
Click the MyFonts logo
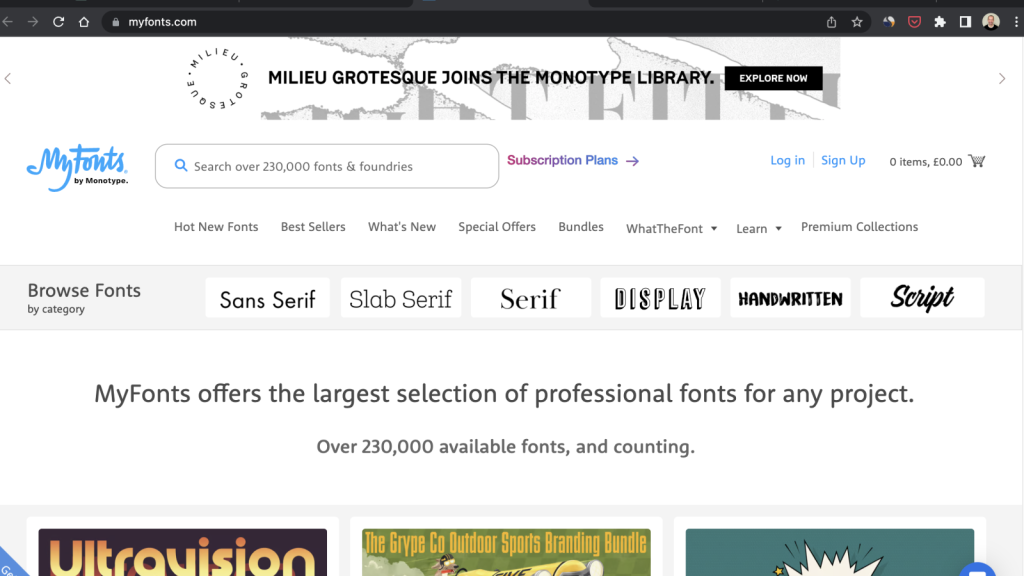tap(76, 162)
